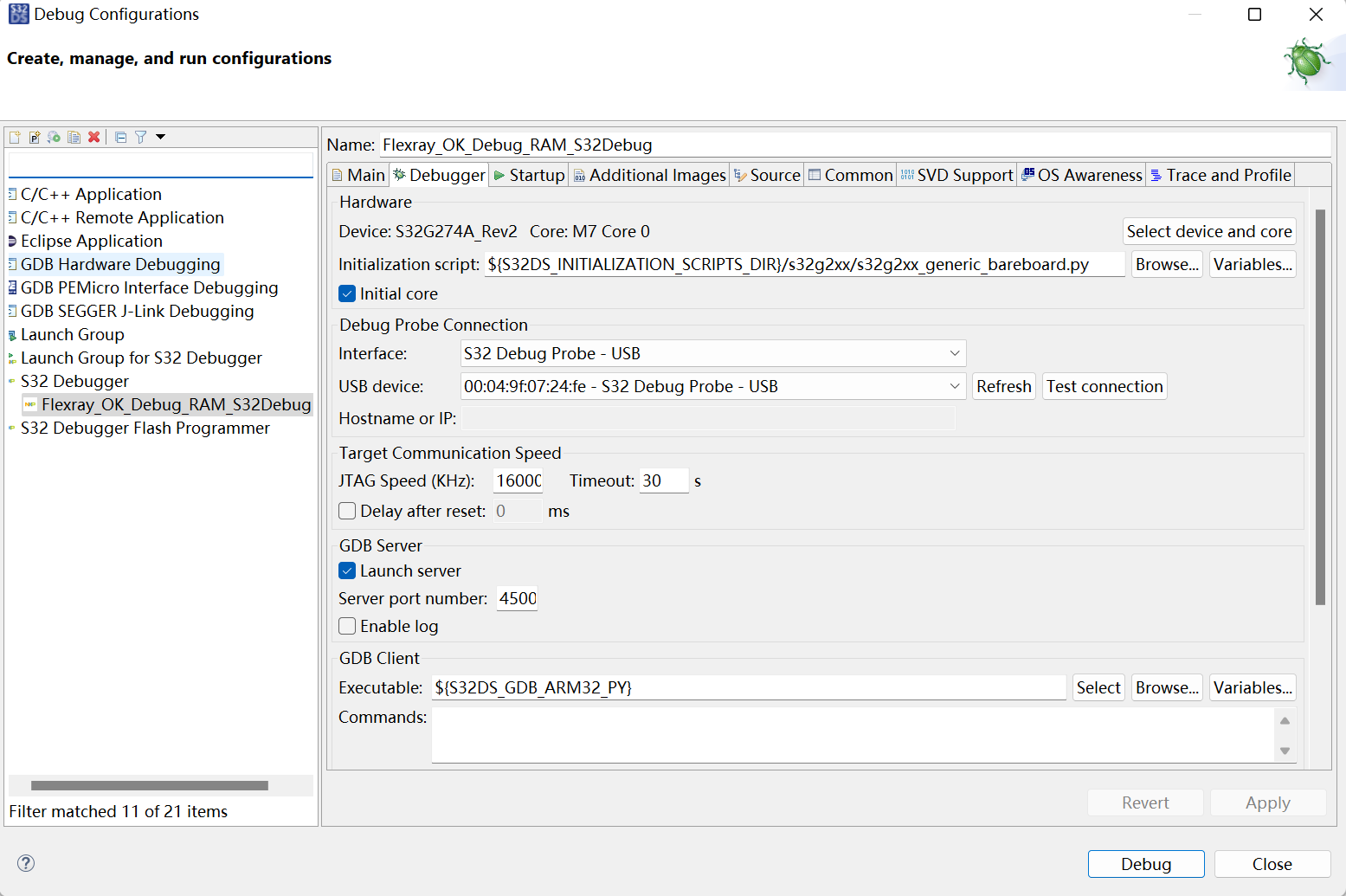Toggle the Initial core checkbox
This screenshot has height=896, width=1346.
click(347, 293)
